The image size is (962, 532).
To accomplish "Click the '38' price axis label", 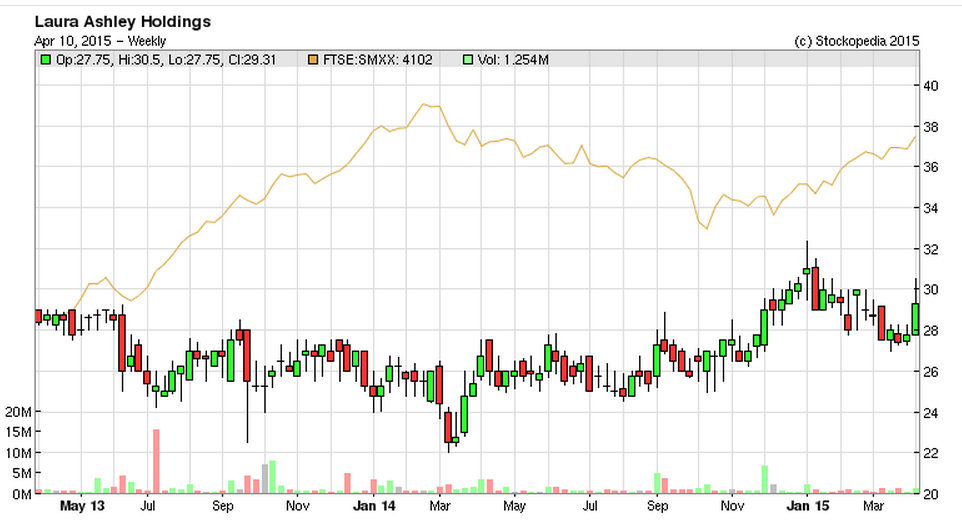I will pos(931,127).
